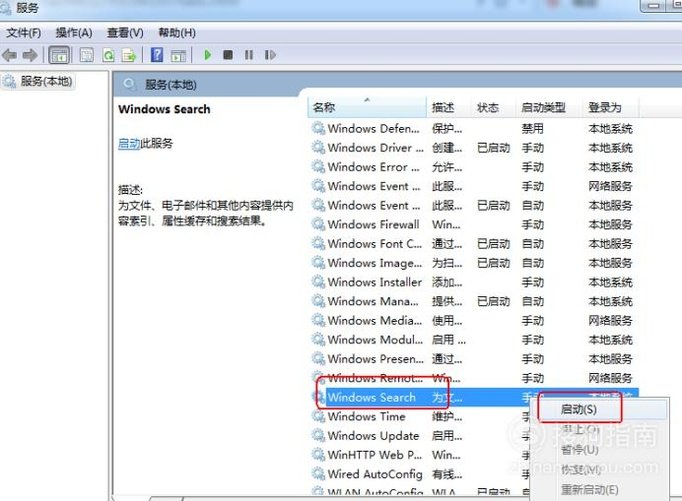The height and width of the screenshot is (501, 682).
Task: Sort by the 描述 column header
Action: pos(449,107)
